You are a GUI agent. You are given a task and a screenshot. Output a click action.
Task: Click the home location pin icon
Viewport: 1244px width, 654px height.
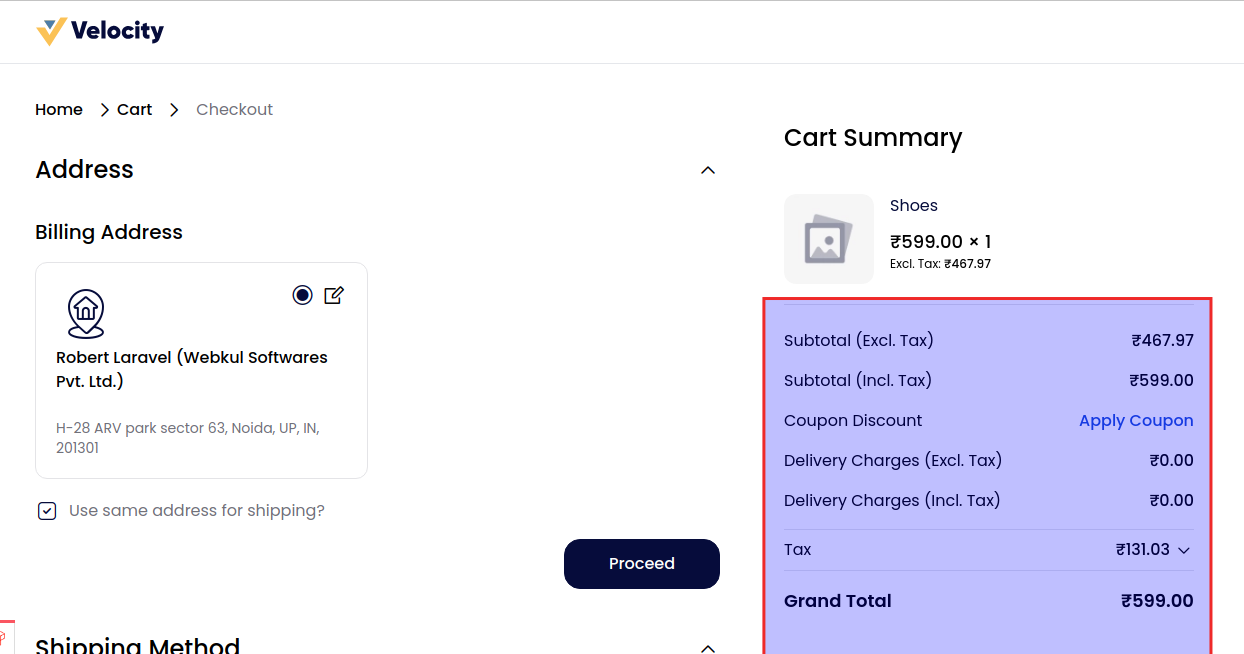click(86, 313)
